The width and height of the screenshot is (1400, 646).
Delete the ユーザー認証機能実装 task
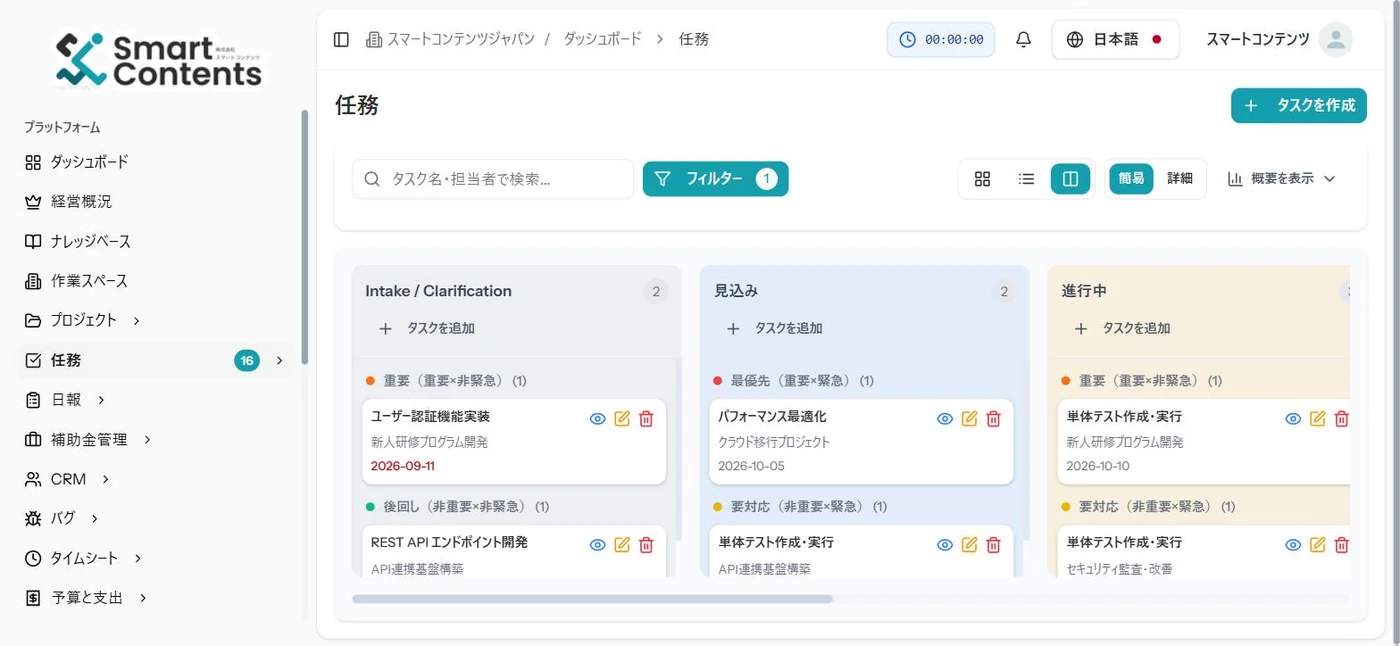(646, 419)
